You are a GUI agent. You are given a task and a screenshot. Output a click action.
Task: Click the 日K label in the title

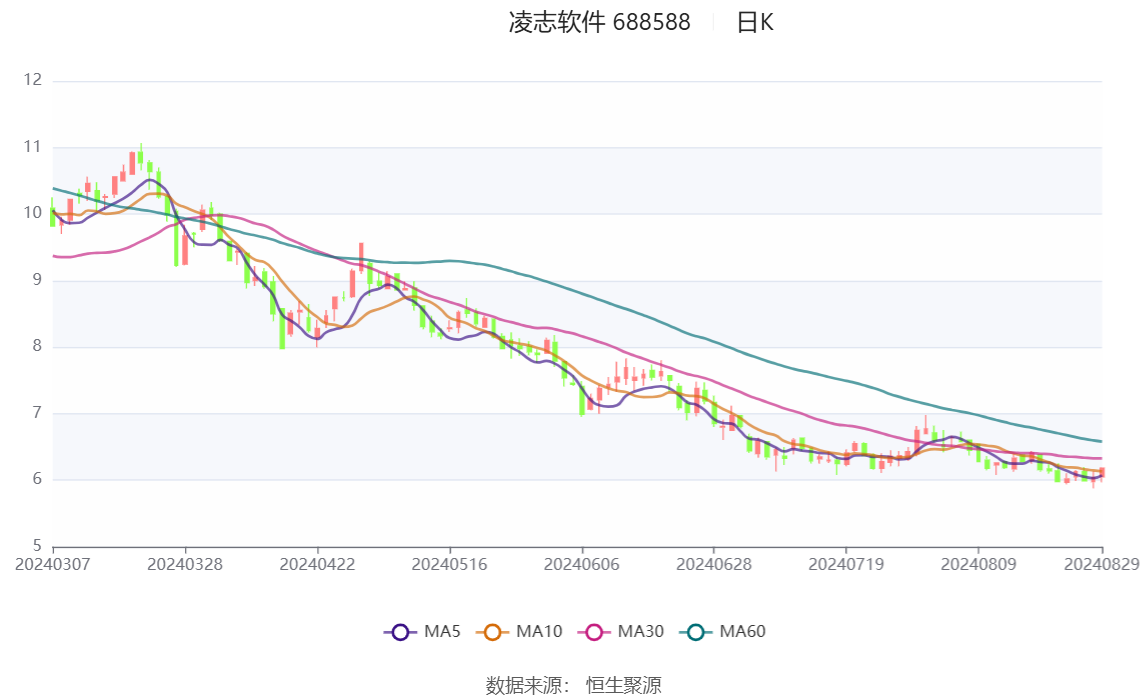pyautogui.click(x=755, y=23)
